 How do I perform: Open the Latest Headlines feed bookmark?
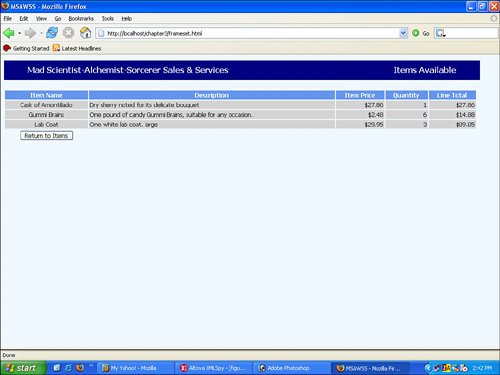click(x=77, y=48)
